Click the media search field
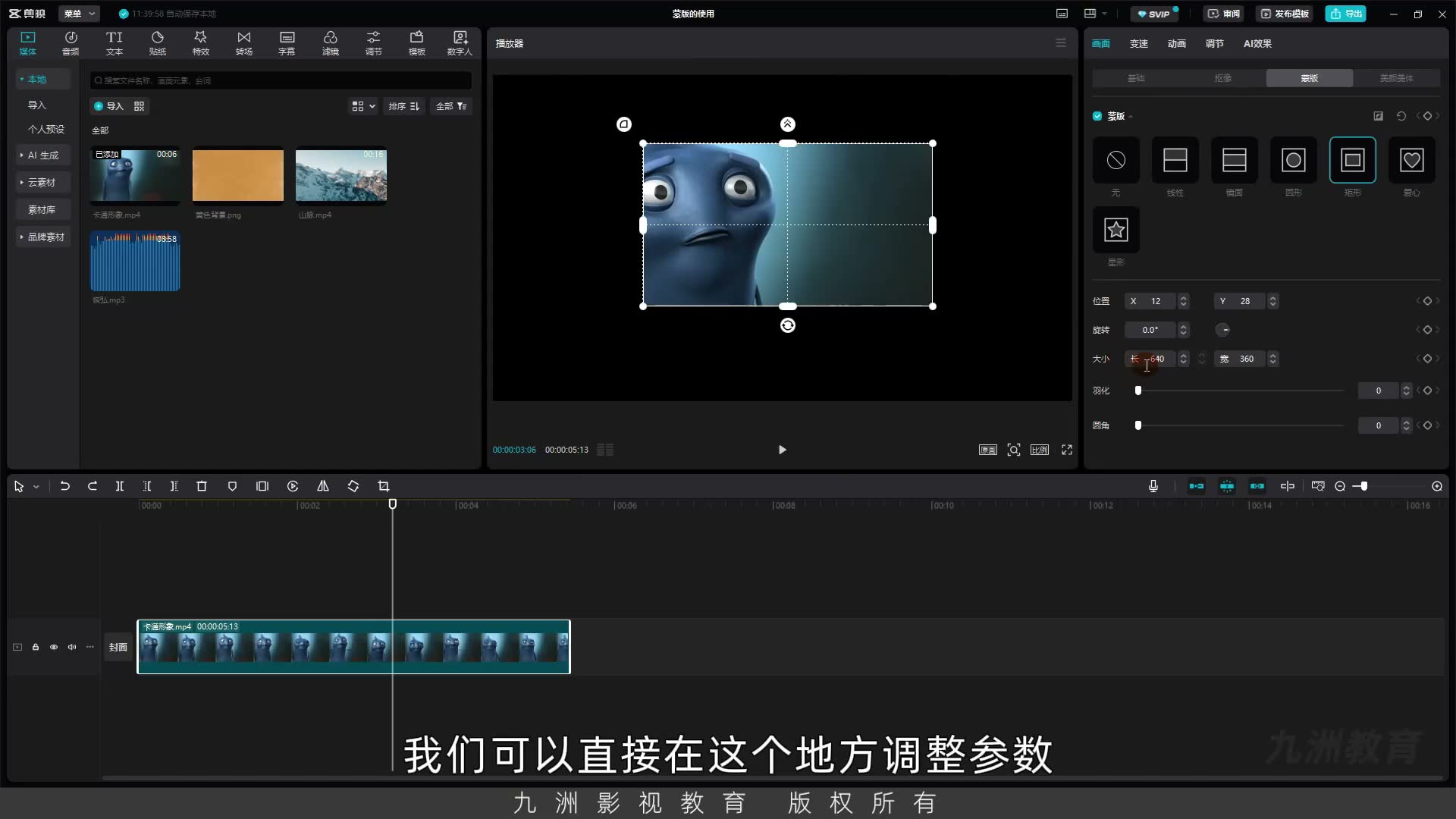This screenshot has width=1456, height=819. tap(281, 80)
